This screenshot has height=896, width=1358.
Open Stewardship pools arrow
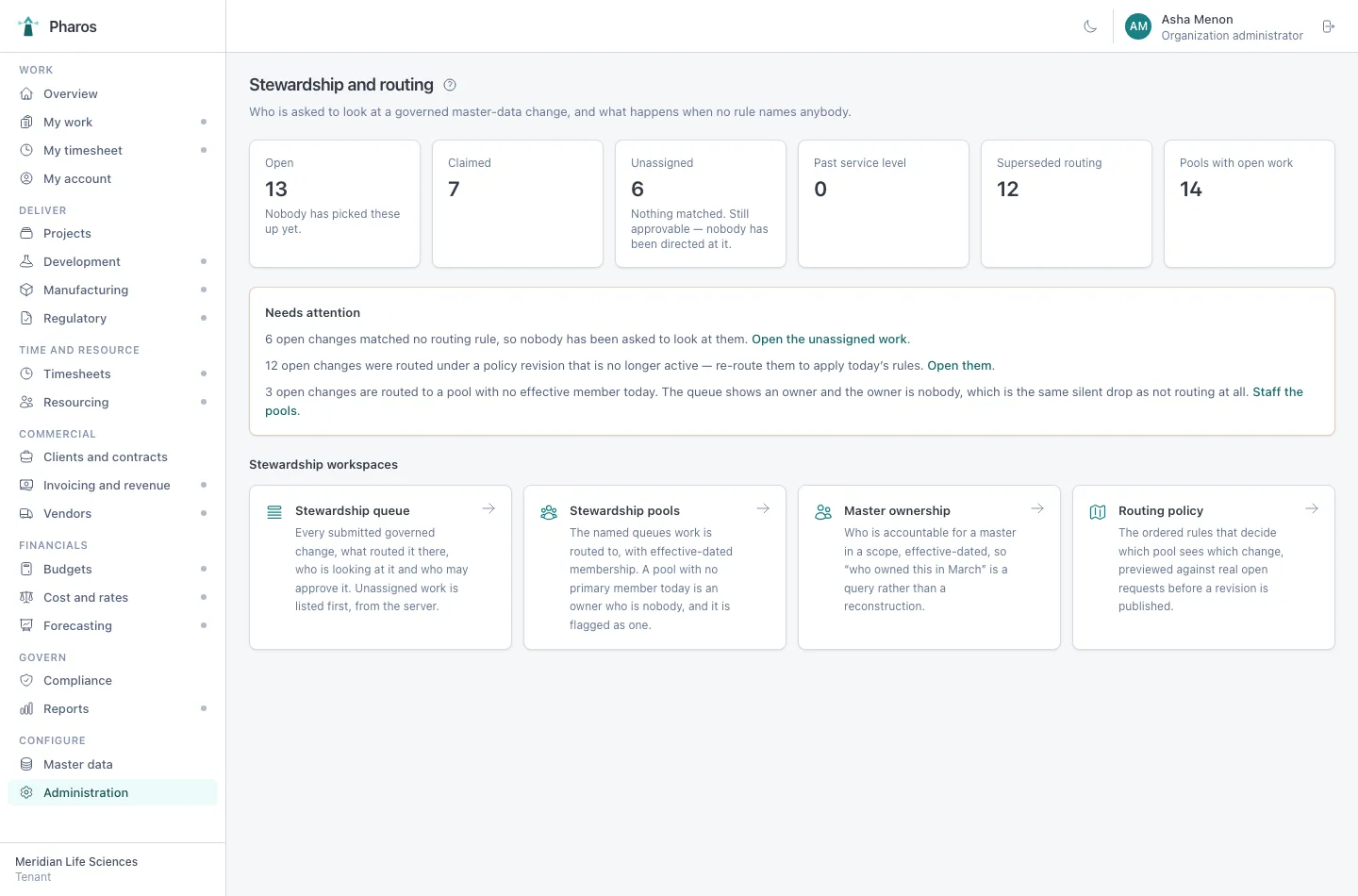[x=763, y=508]
